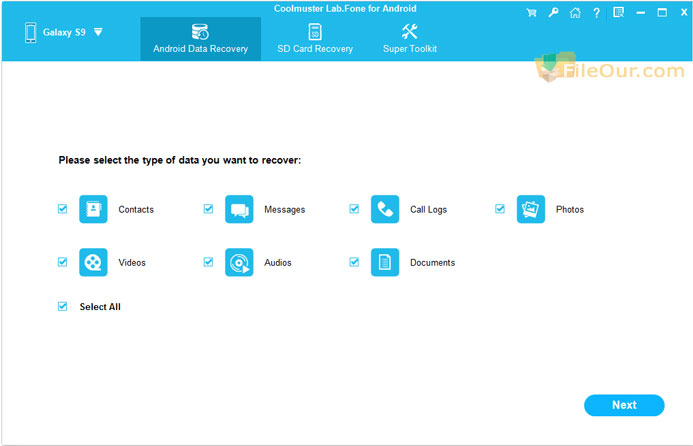Click the Audios label
This screenshot has width=693, height=446.
278,263
